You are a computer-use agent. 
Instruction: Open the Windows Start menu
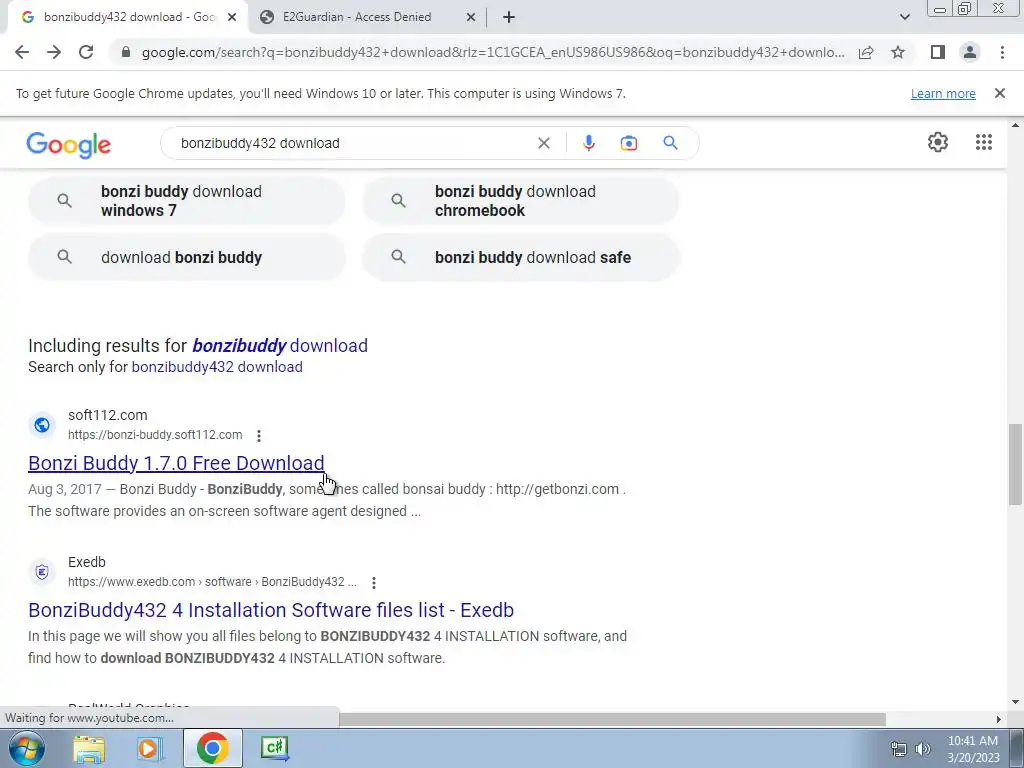(26, 748)
